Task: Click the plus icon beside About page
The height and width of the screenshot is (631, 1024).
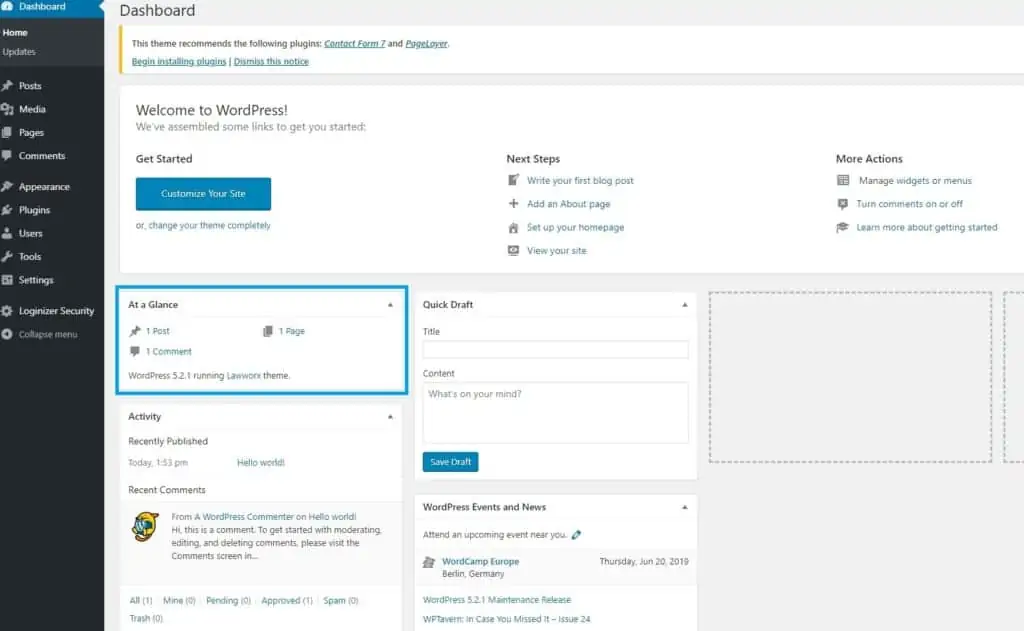Action: pos(513,203)
